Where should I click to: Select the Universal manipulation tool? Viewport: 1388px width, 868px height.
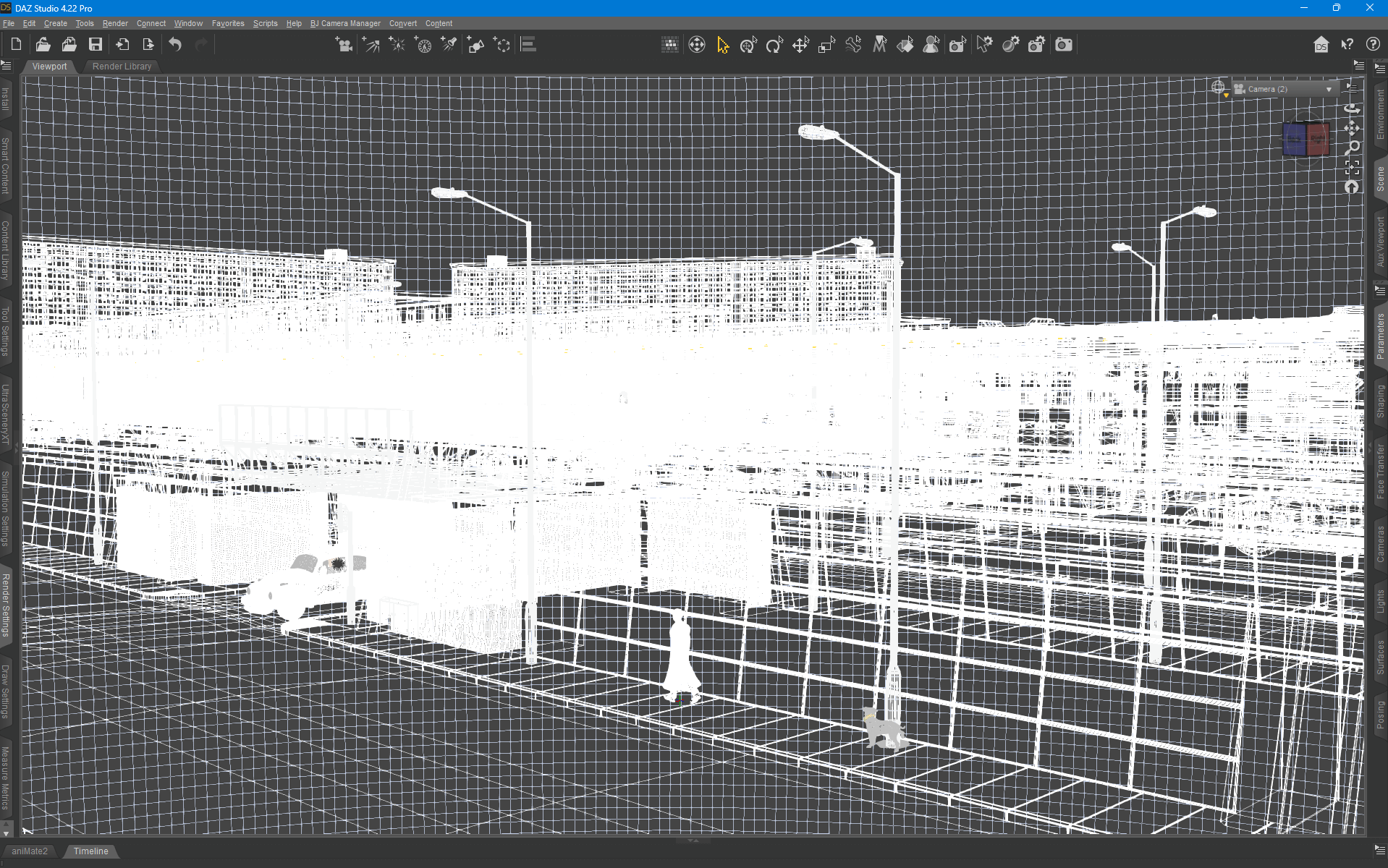pos(748,45)
